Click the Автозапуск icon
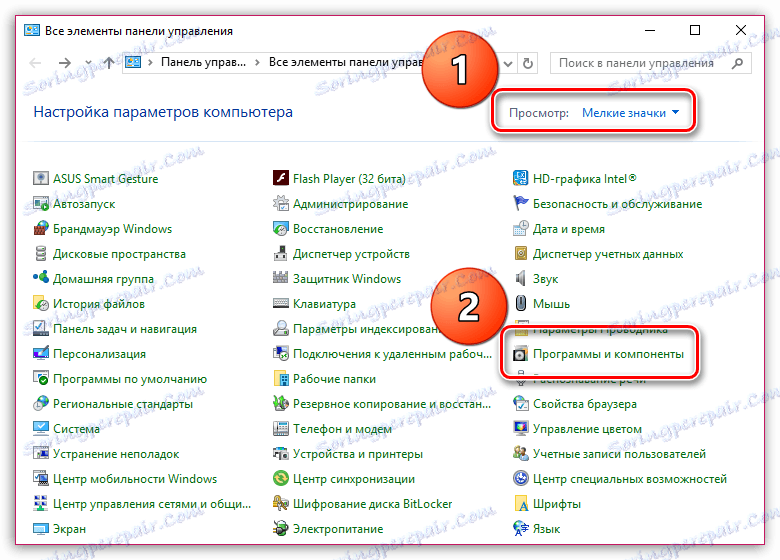 click(41, 203)
